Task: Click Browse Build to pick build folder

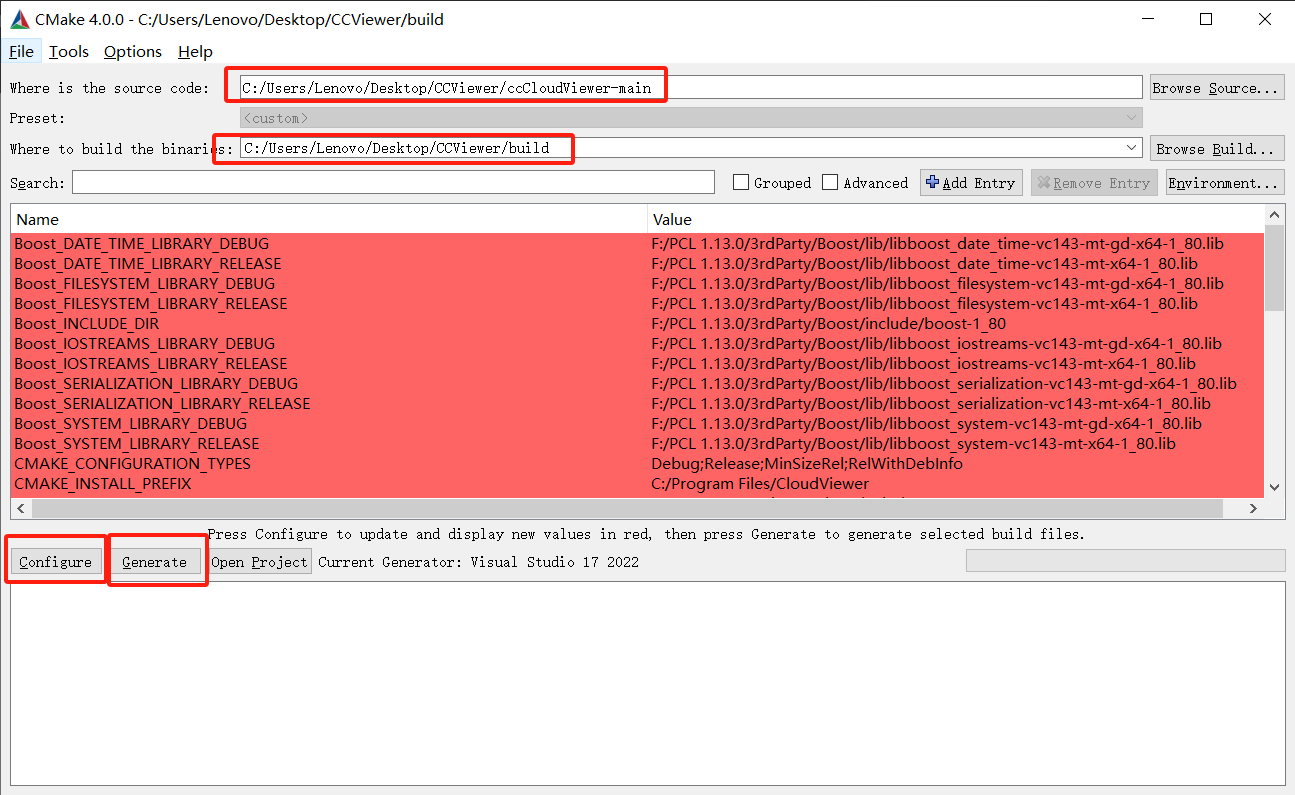Action: (1216, 147)
